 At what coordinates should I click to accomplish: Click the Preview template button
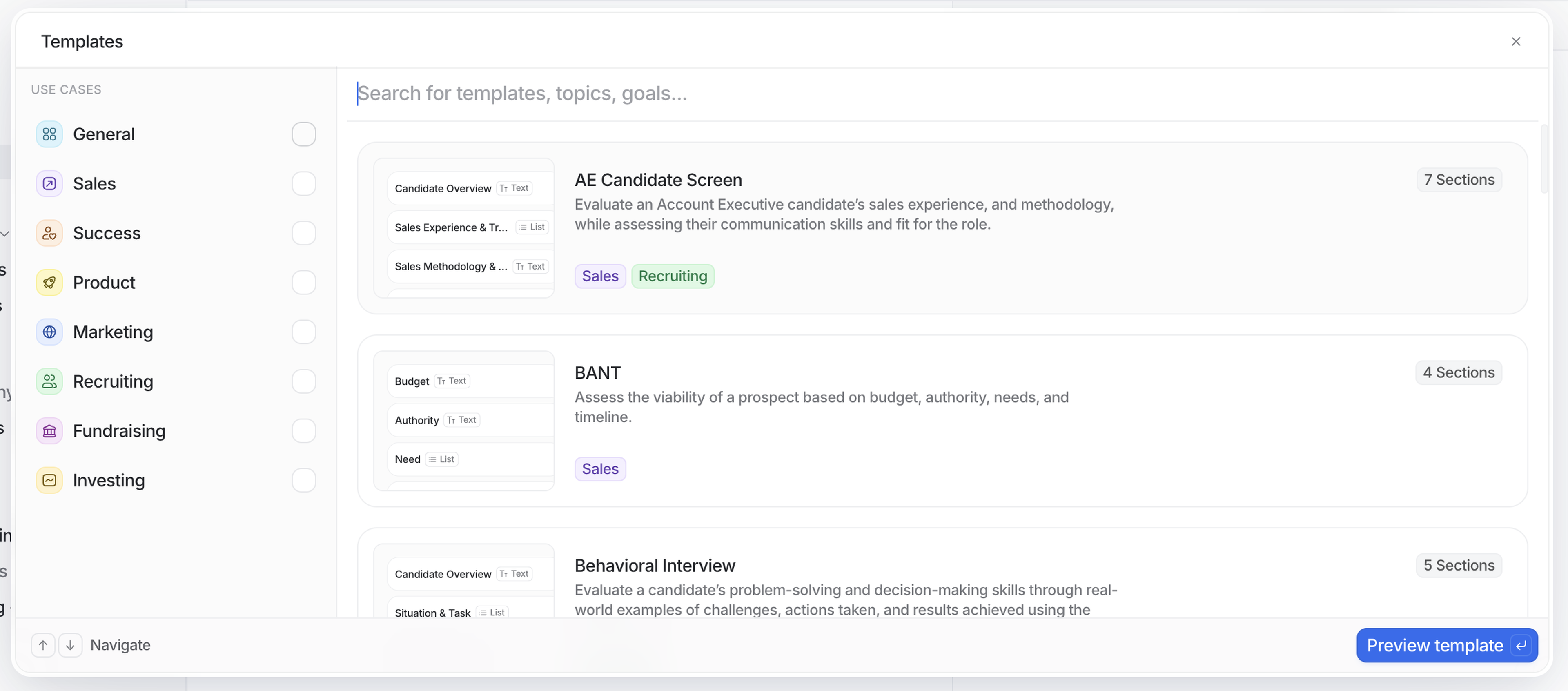1446,645
